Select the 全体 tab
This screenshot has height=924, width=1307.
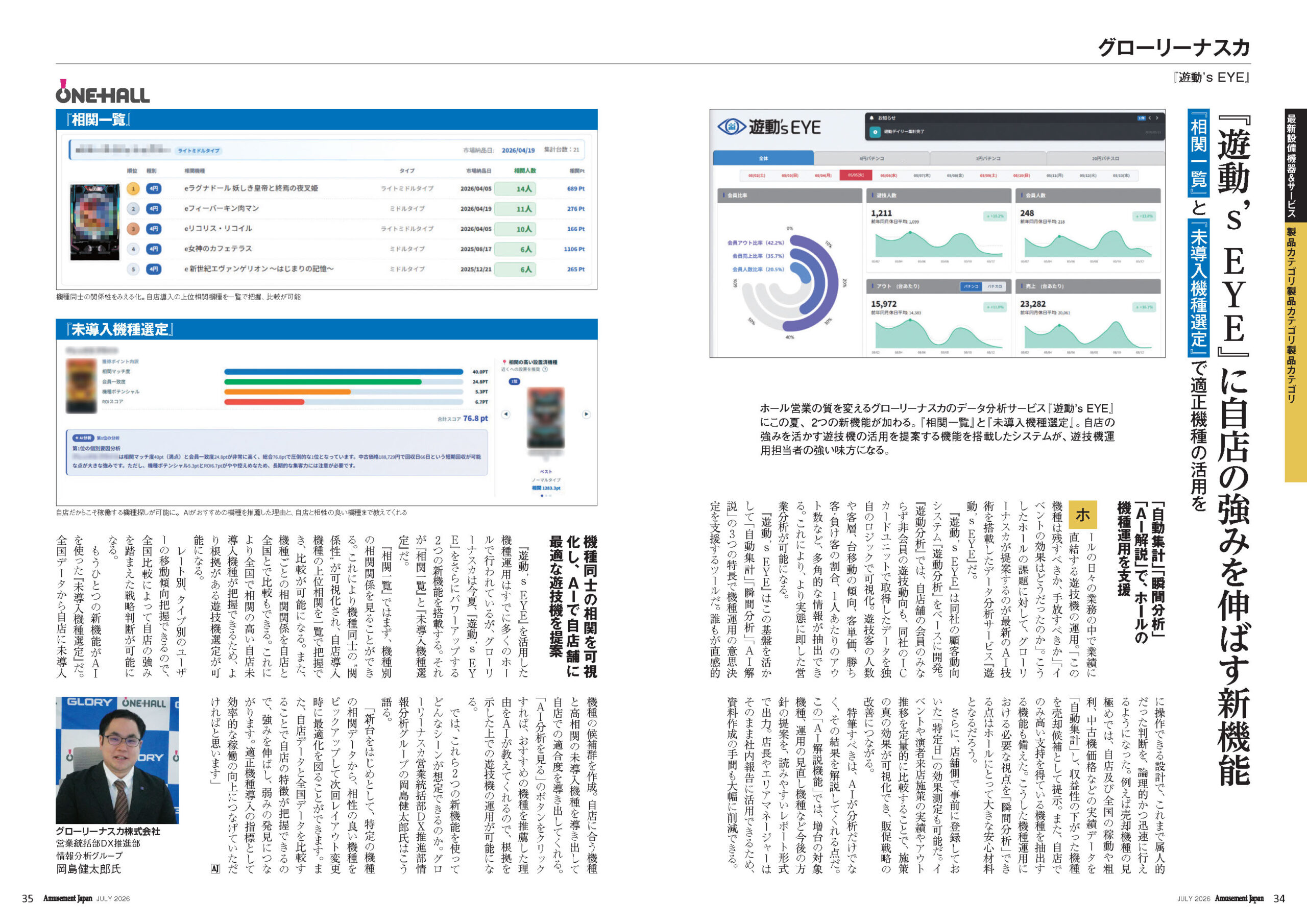click(763, 158)
